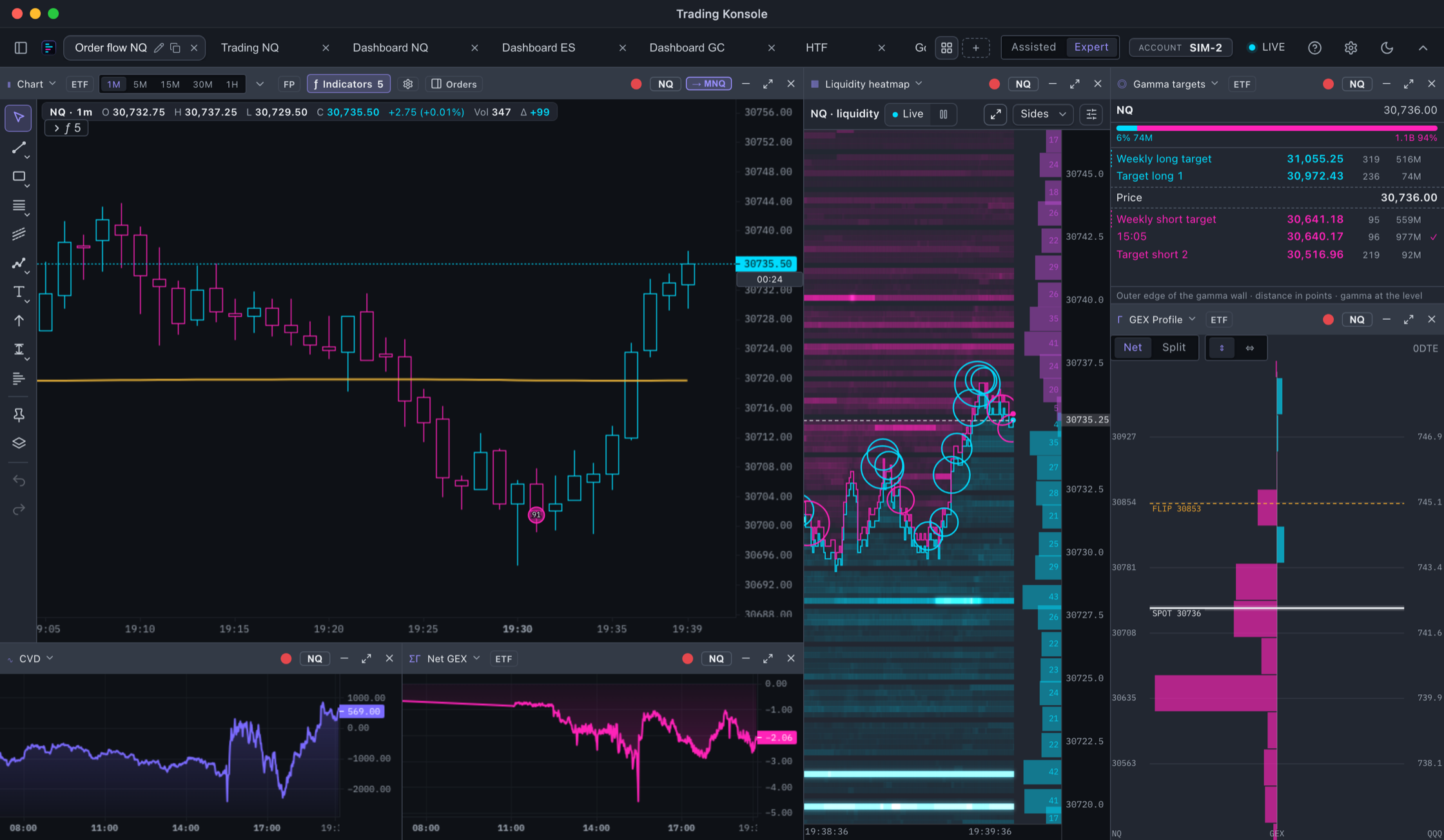The image size is (1444, 840).
Task: Open the layout grid icon
Action: [946, 48]
